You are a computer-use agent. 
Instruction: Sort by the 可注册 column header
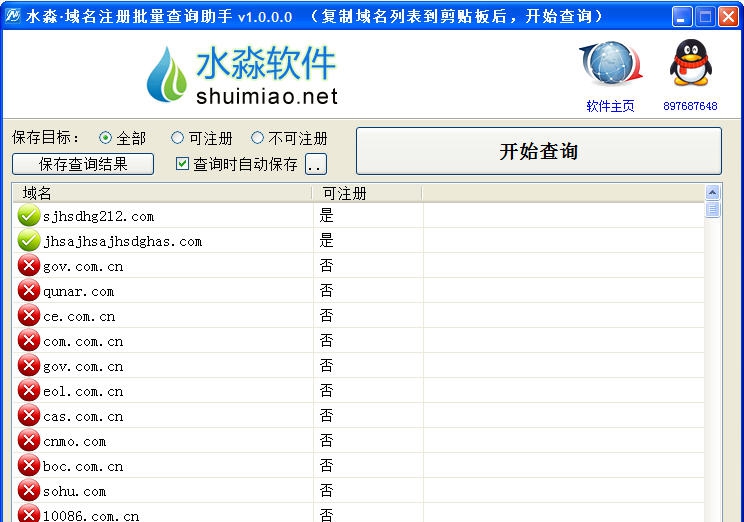coord(367,193)
